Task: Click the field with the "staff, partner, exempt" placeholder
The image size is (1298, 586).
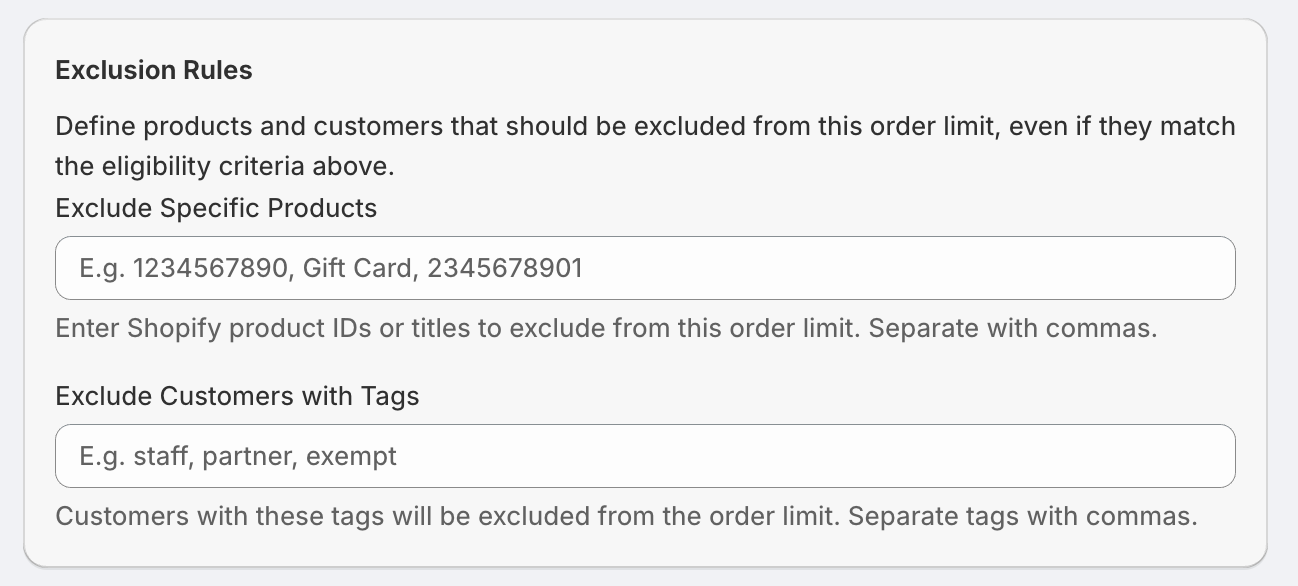Action: (x=645, y=456)
